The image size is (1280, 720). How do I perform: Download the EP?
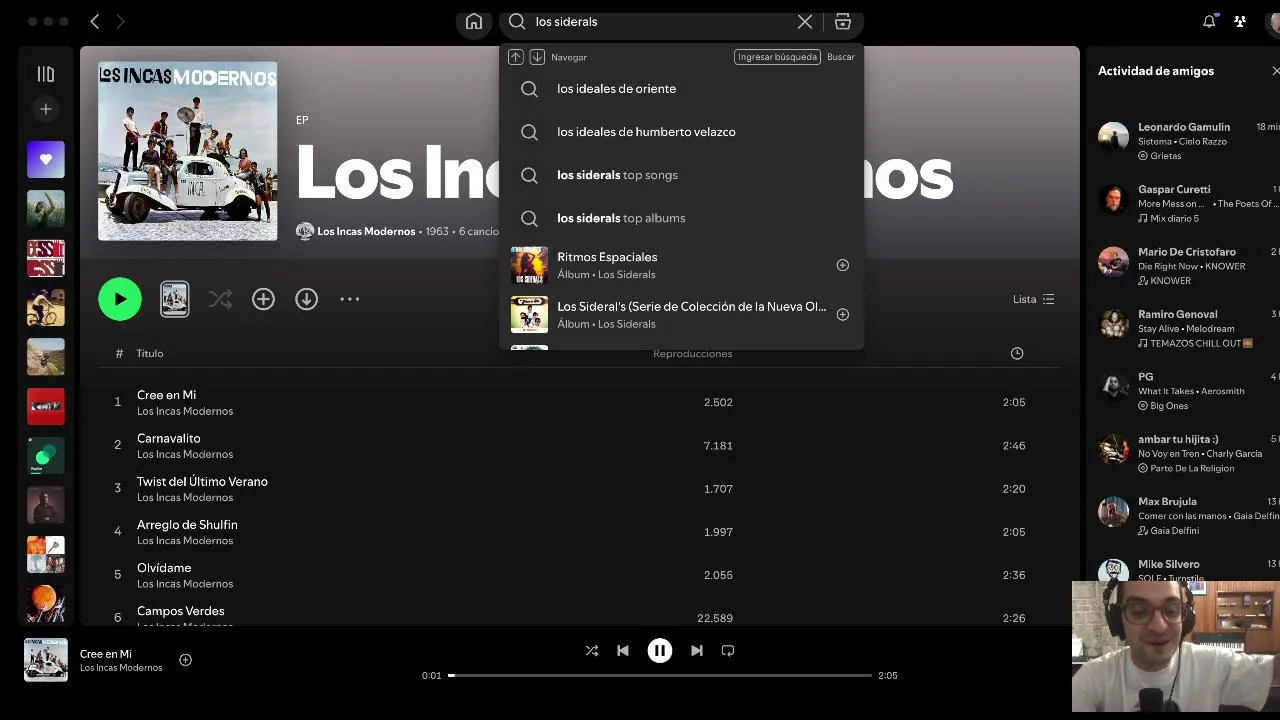coord(306,299)
